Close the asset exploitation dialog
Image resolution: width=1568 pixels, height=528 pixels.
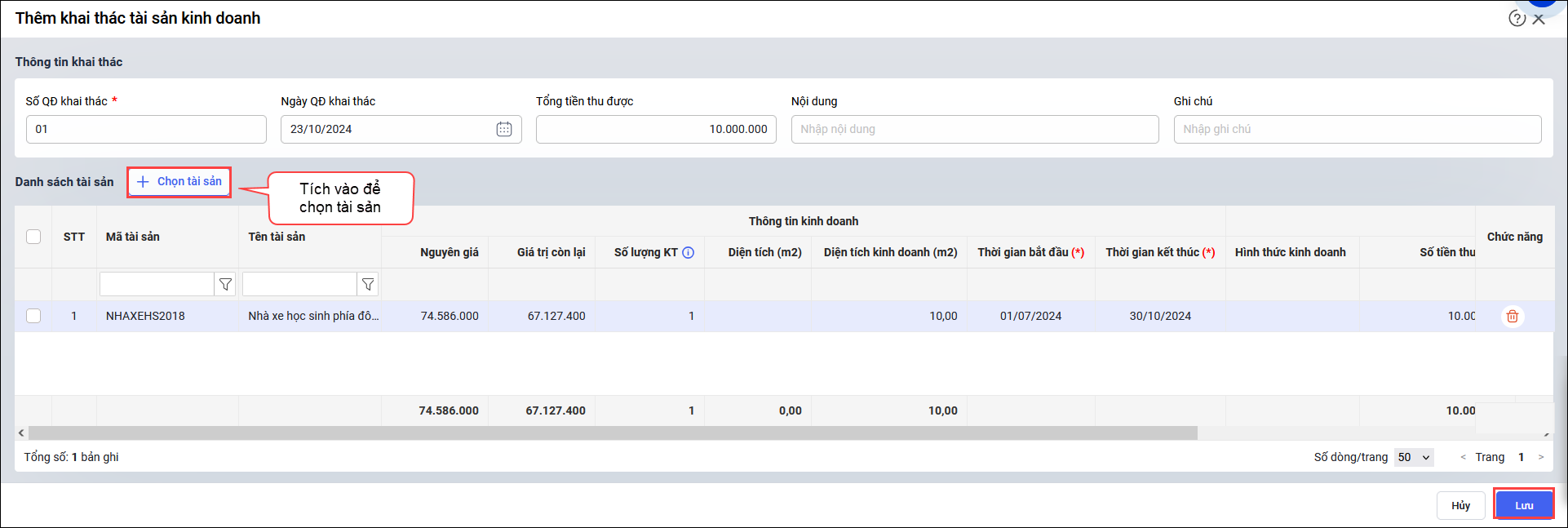point(1539,20)
